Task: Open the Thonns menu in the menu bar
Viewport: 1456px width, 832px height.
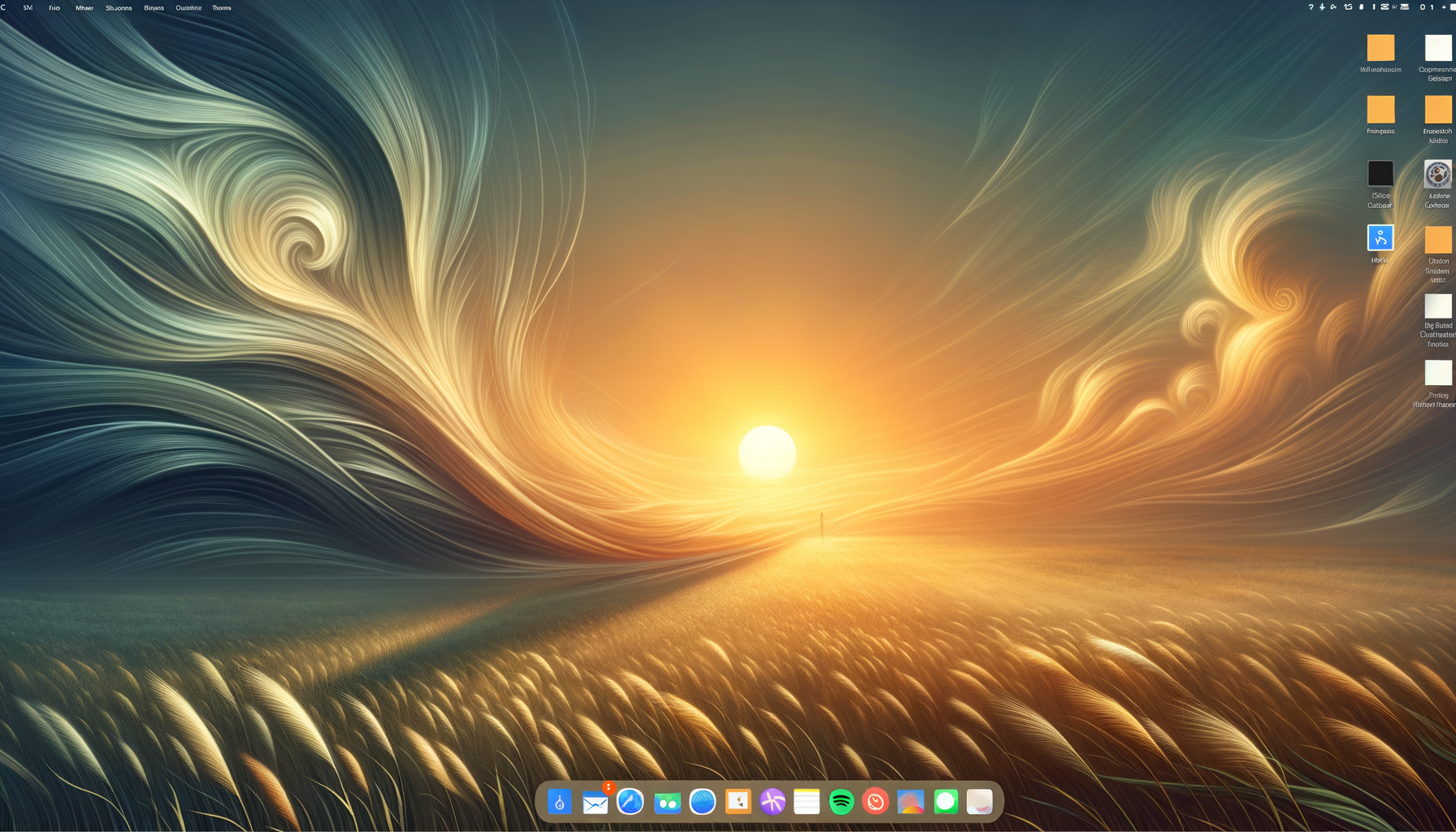Action: 222,7
